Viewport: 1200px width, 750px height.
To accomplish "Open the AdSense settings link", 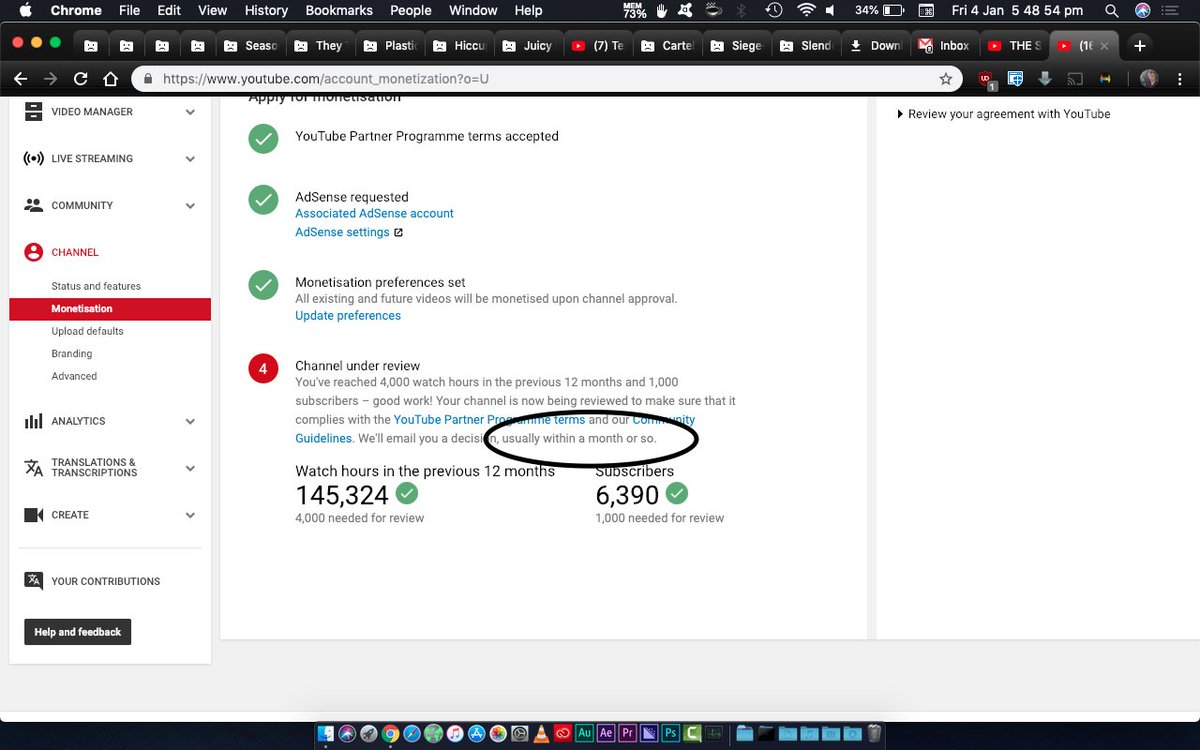I will pos(342,232).
